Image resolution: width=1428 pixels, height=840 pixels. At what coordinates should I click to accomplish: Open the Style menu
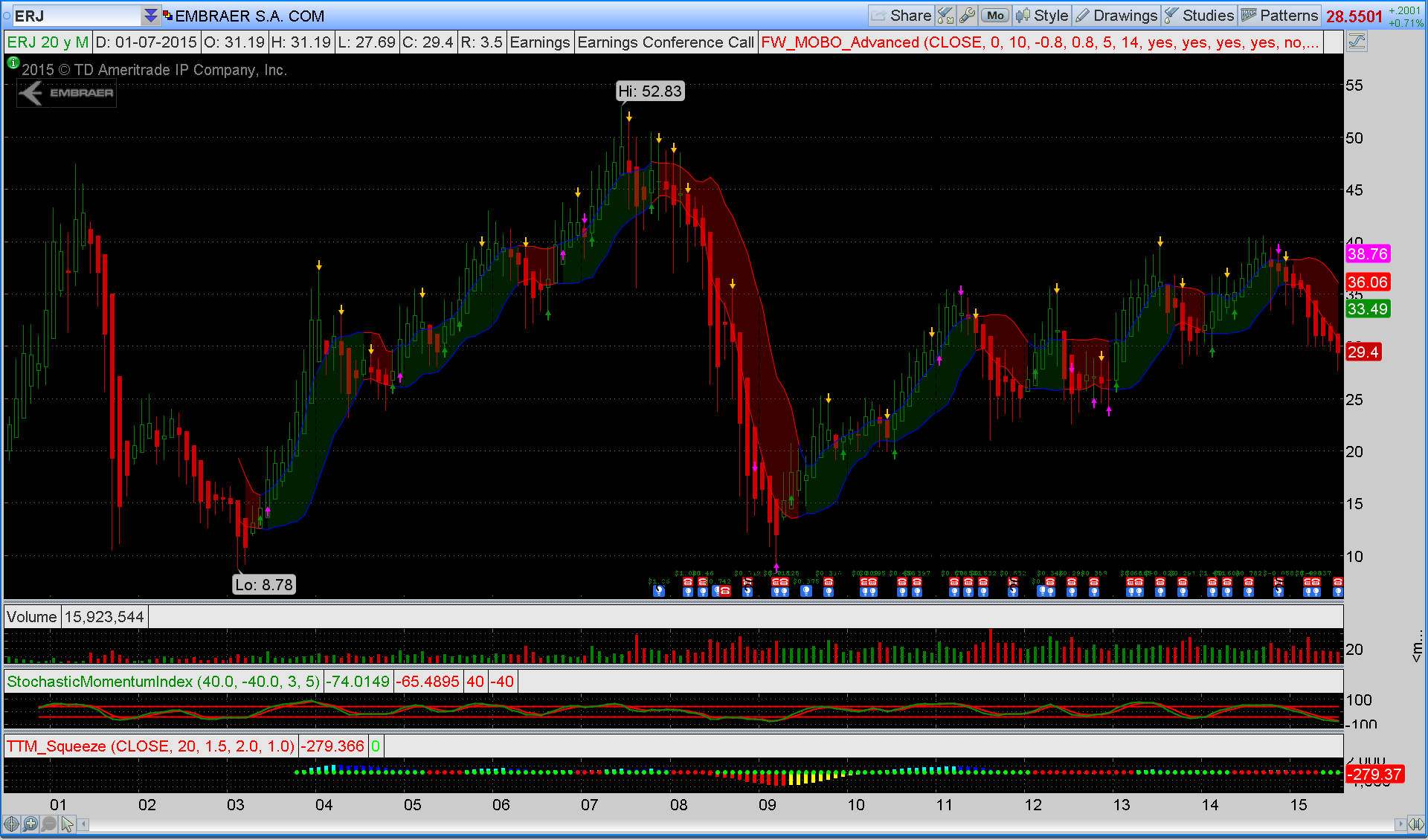pyautogui.click(x=1042, y=16)
